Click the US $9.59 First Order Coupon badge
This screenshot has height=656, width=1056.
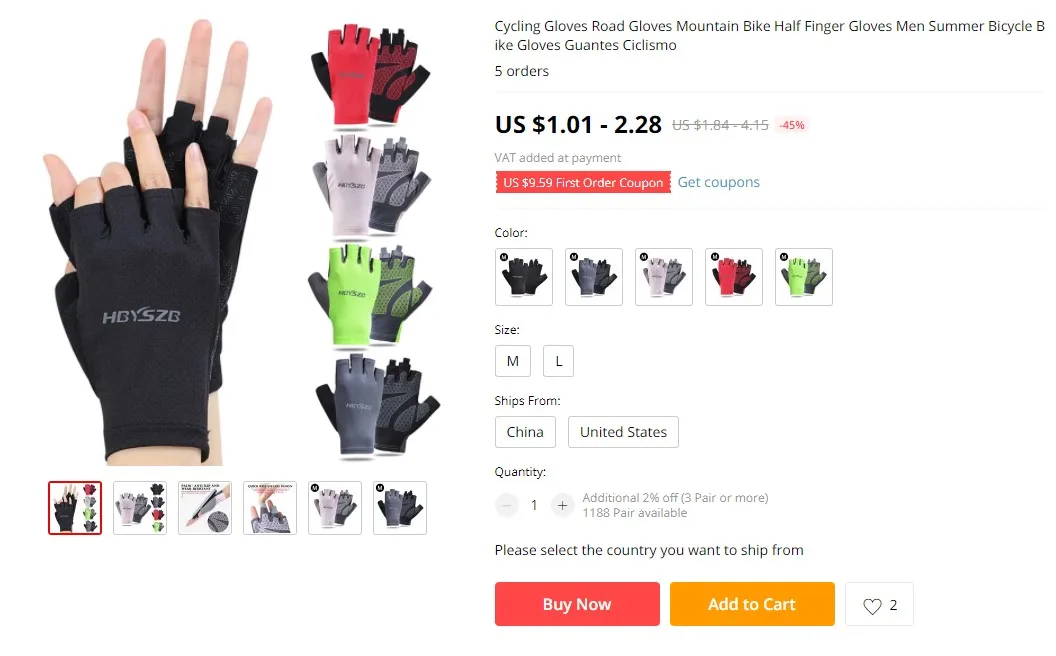point(583,183)
